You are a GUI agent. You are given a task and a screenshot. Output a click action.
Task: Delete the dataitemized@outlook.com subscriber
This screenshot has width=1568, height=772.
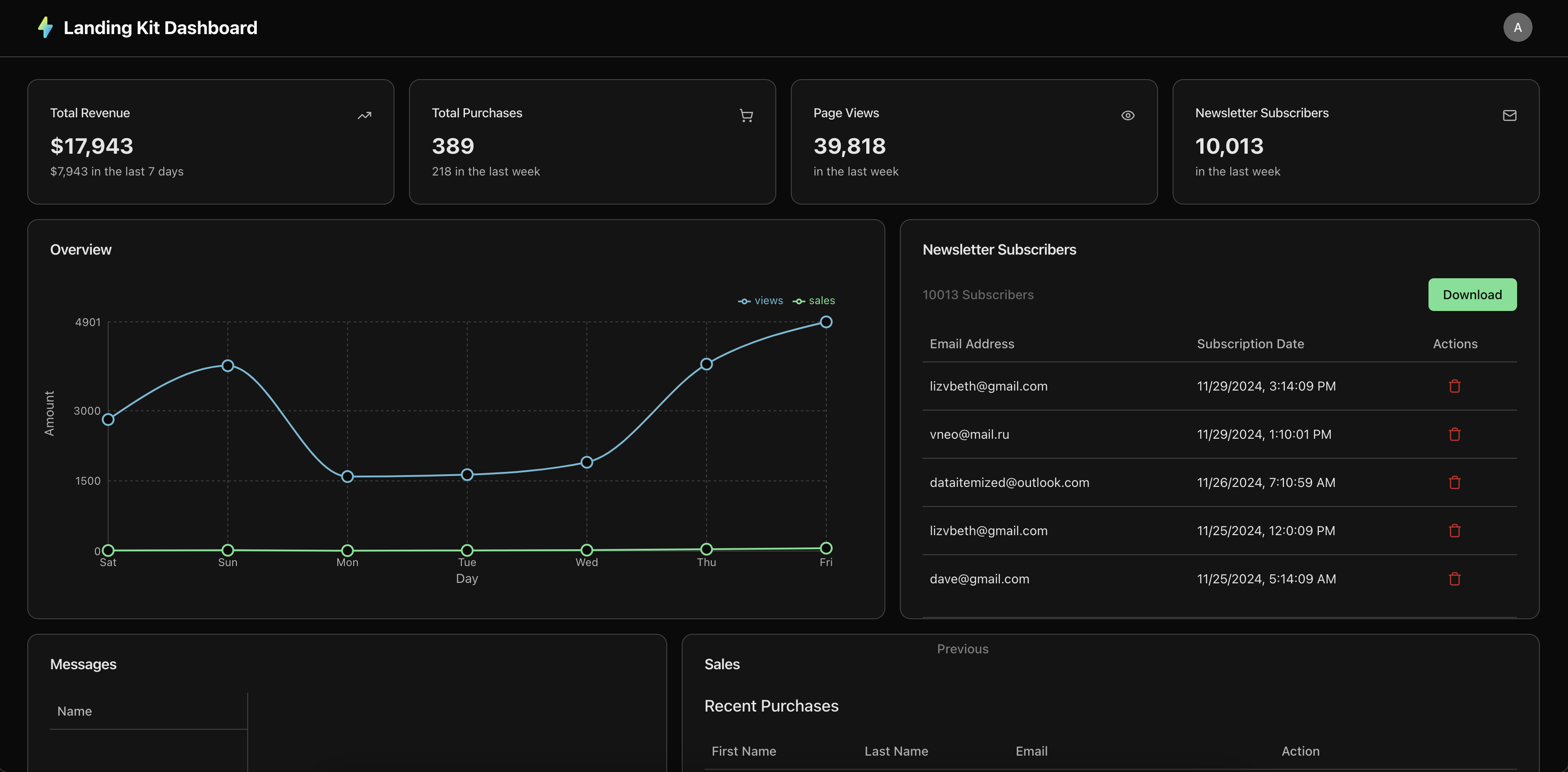click(x=1454, y=483)
